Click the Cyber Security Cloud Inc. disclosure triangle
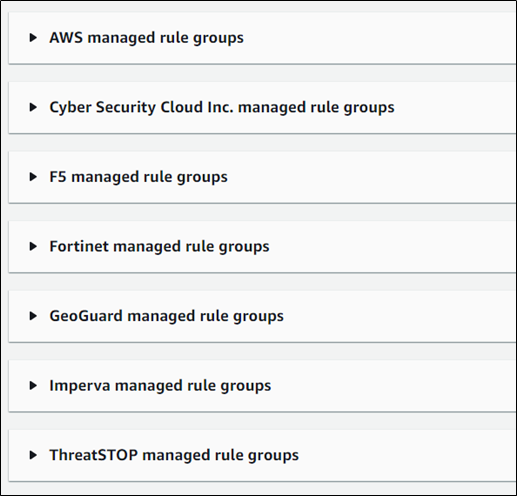Viewport: 517px width, 496px height. (x=33, y=107)
